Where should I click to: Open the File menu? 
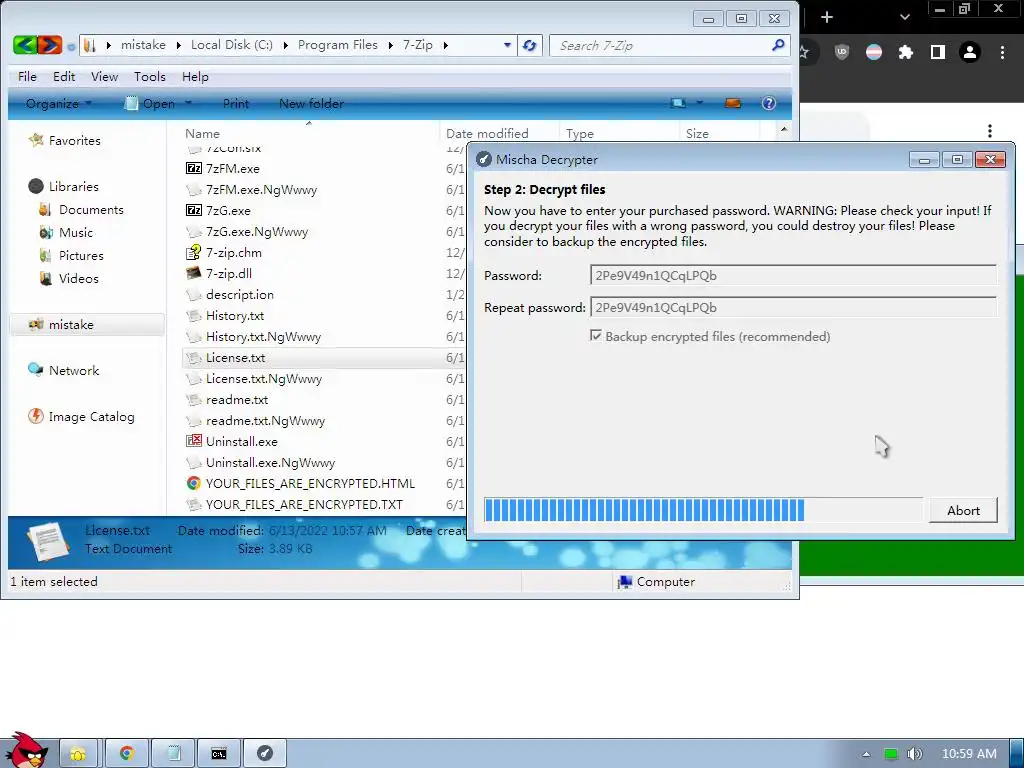27,77
